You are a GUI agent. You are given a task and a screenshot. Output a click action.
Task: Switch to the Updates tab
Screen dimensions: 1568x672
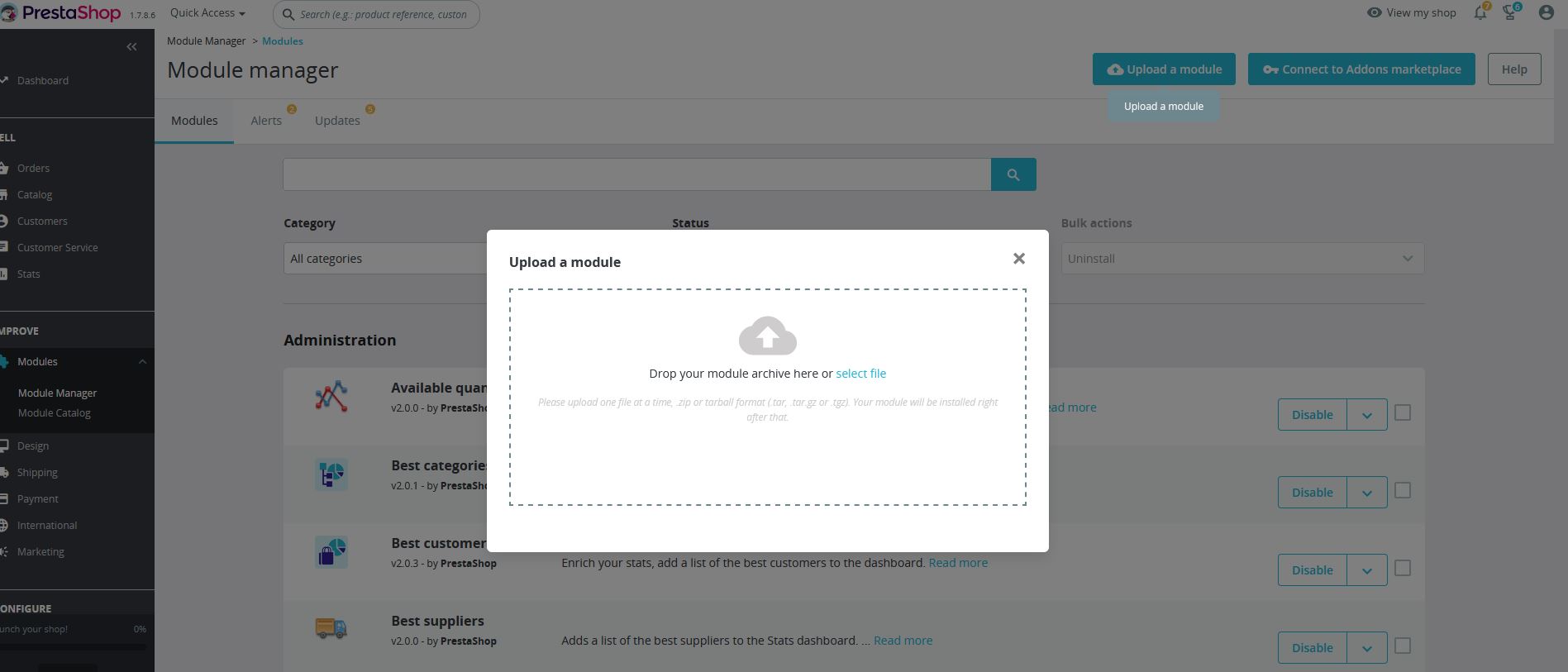[x=337, y=121]
